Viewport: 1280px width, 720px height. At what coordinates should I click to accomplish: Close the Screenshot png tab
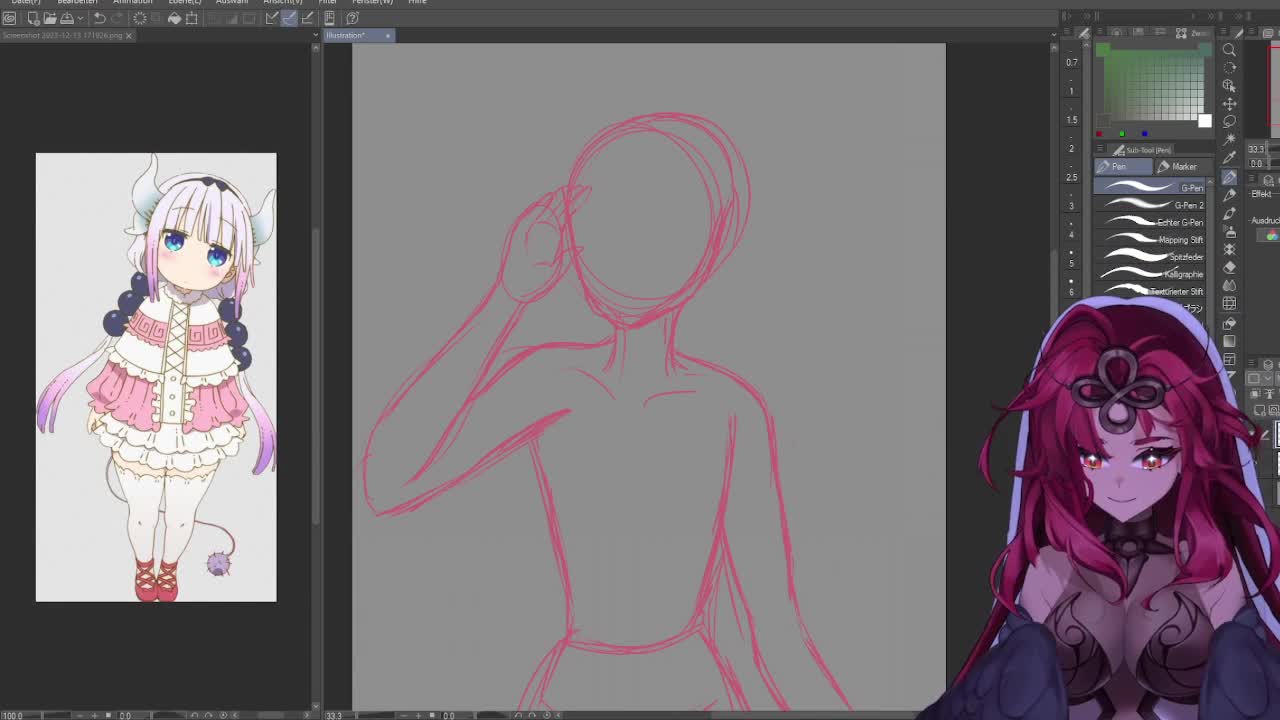coord(129,36)
